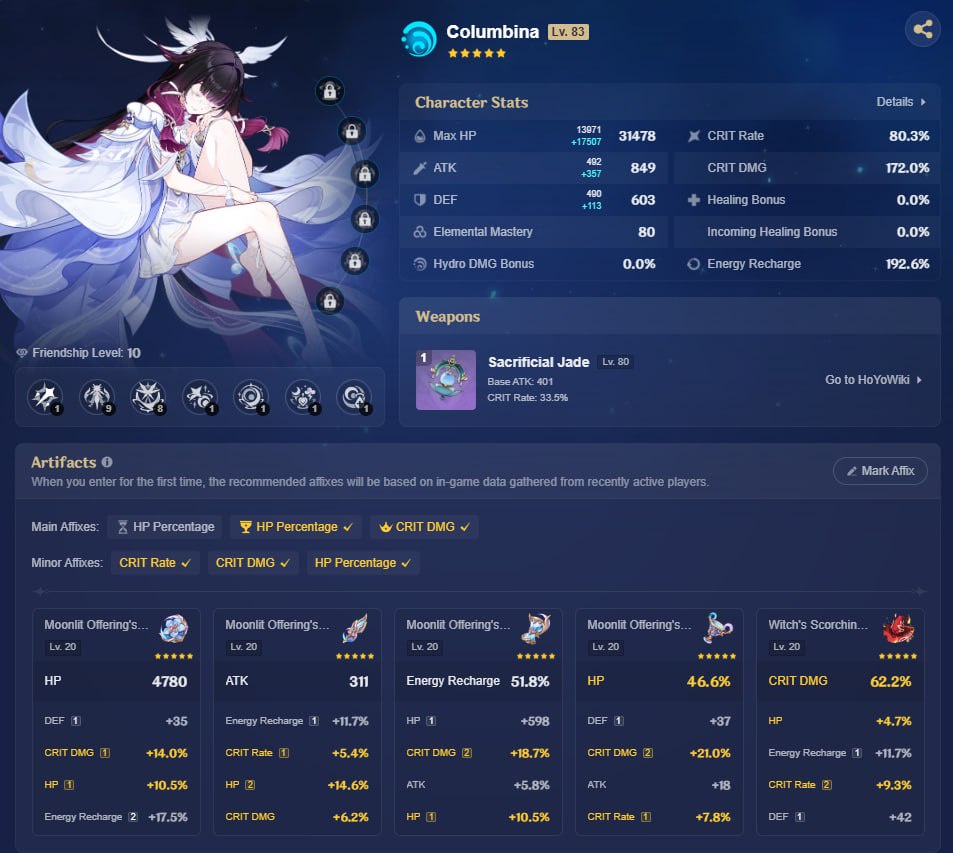This screenshot has width=953, height=853.
Task: Open the Details link in Character Stats
Action: point(901,102)
